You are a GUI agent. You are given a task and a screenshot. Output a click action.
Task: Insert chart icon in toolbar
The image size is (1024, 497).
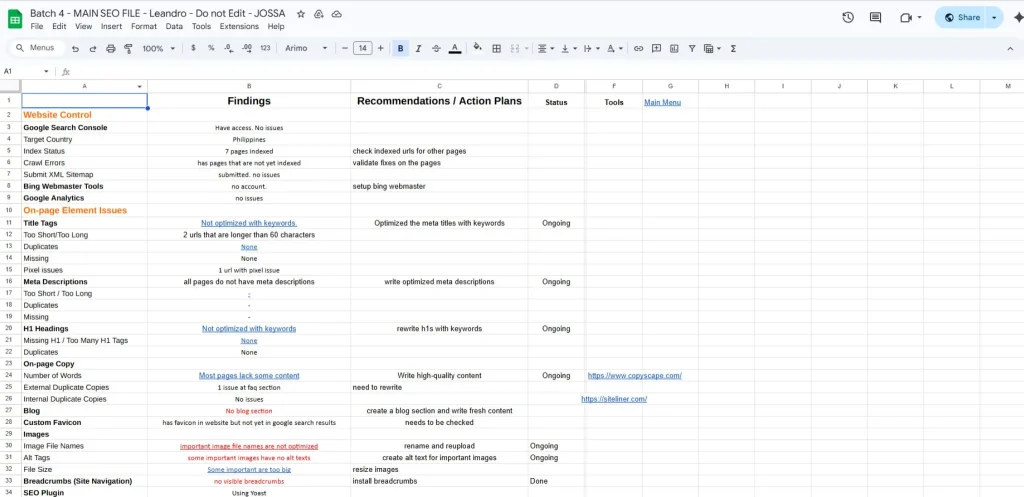click(674, 48)
